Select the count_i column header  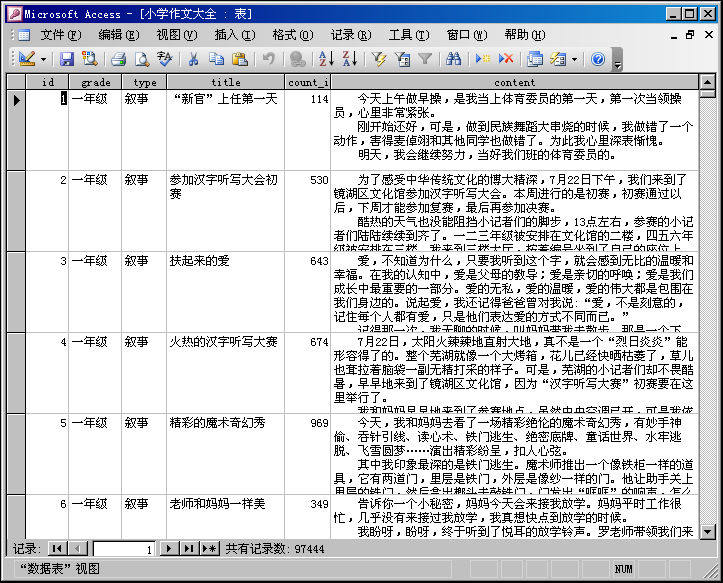coord(308,82)
